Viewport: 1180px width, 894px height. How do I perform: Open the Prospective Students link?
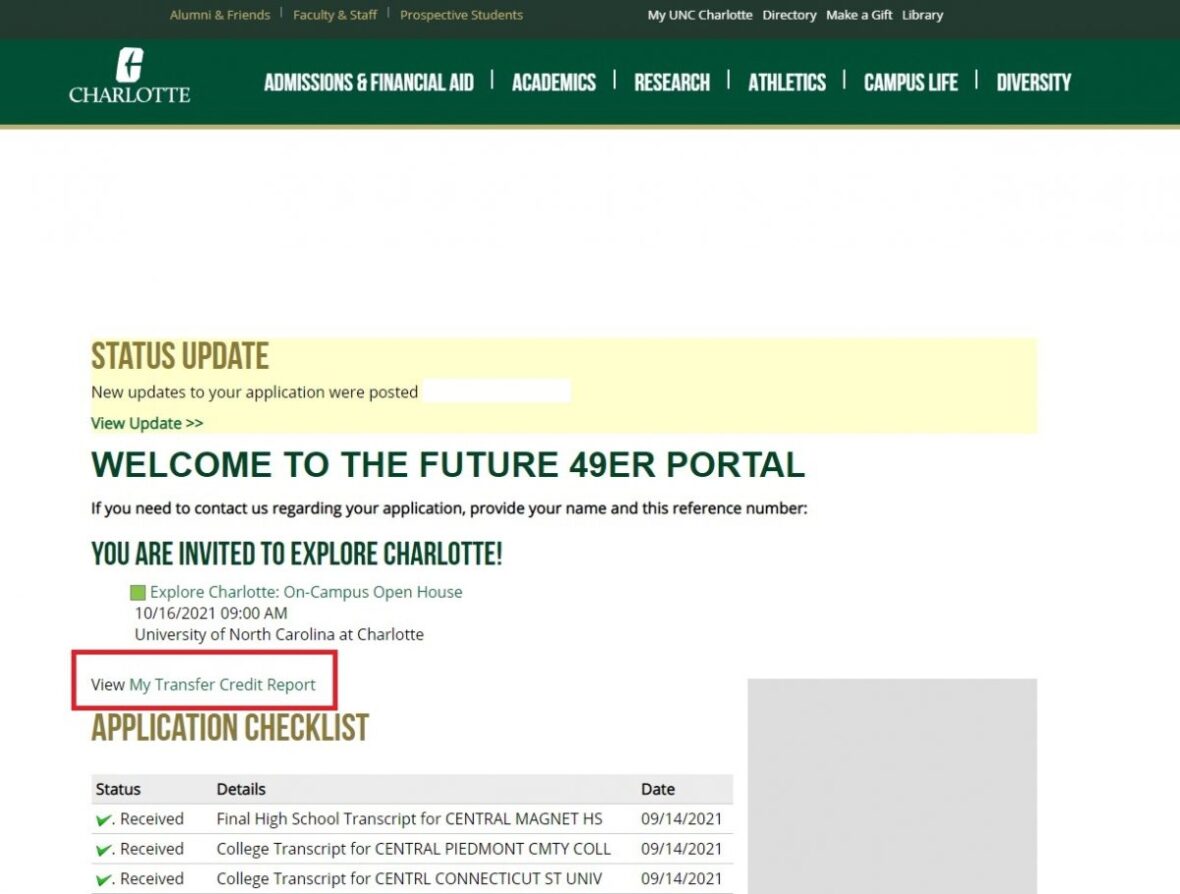(x=461, y=15)
